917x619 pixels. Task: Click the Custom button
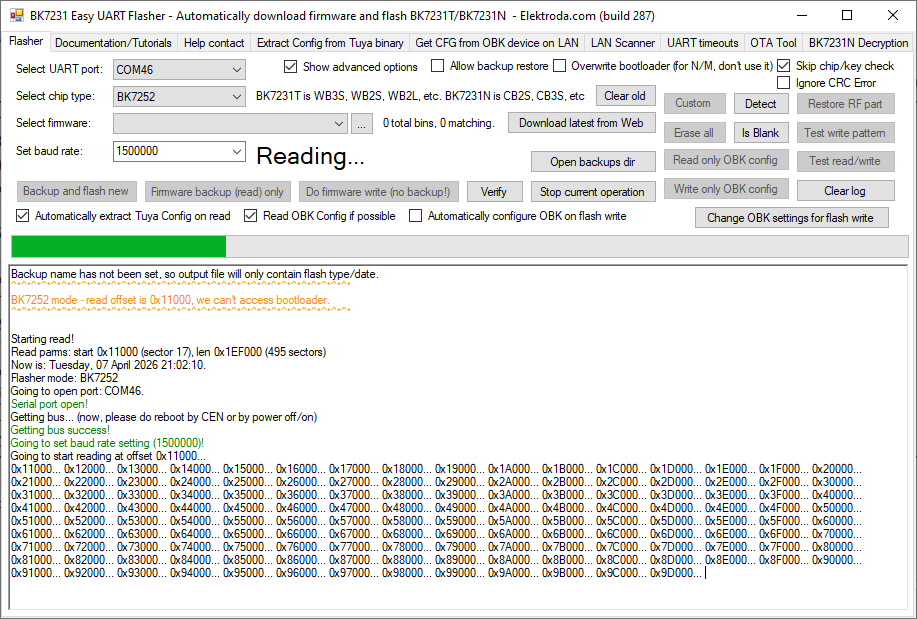(x=694, y=103)
